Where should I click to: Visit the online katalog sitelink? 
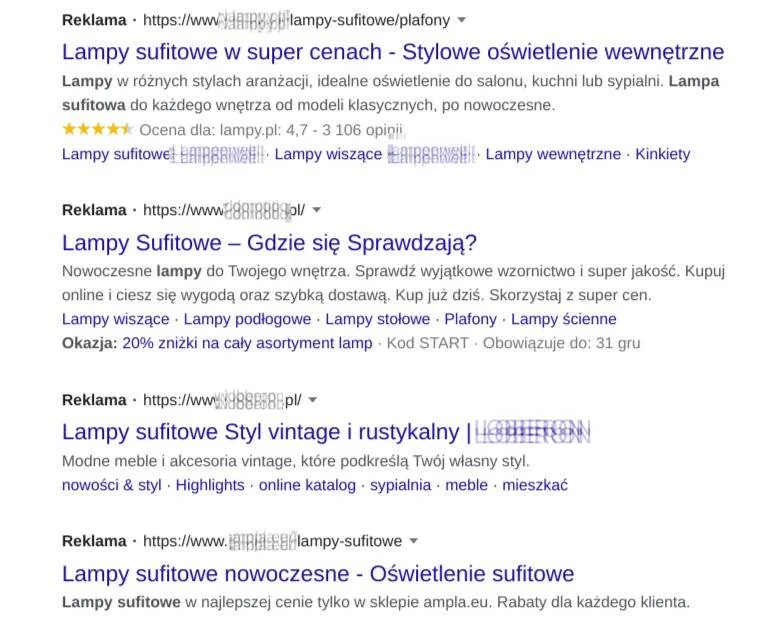point(307,485)
